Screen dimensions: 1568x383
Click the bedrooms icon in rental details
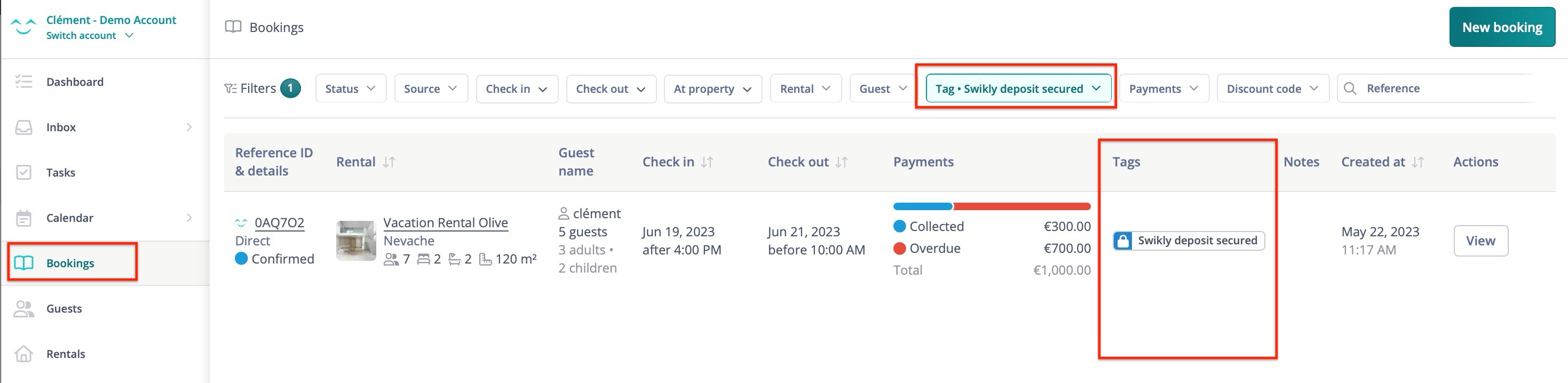click(424, 260)
